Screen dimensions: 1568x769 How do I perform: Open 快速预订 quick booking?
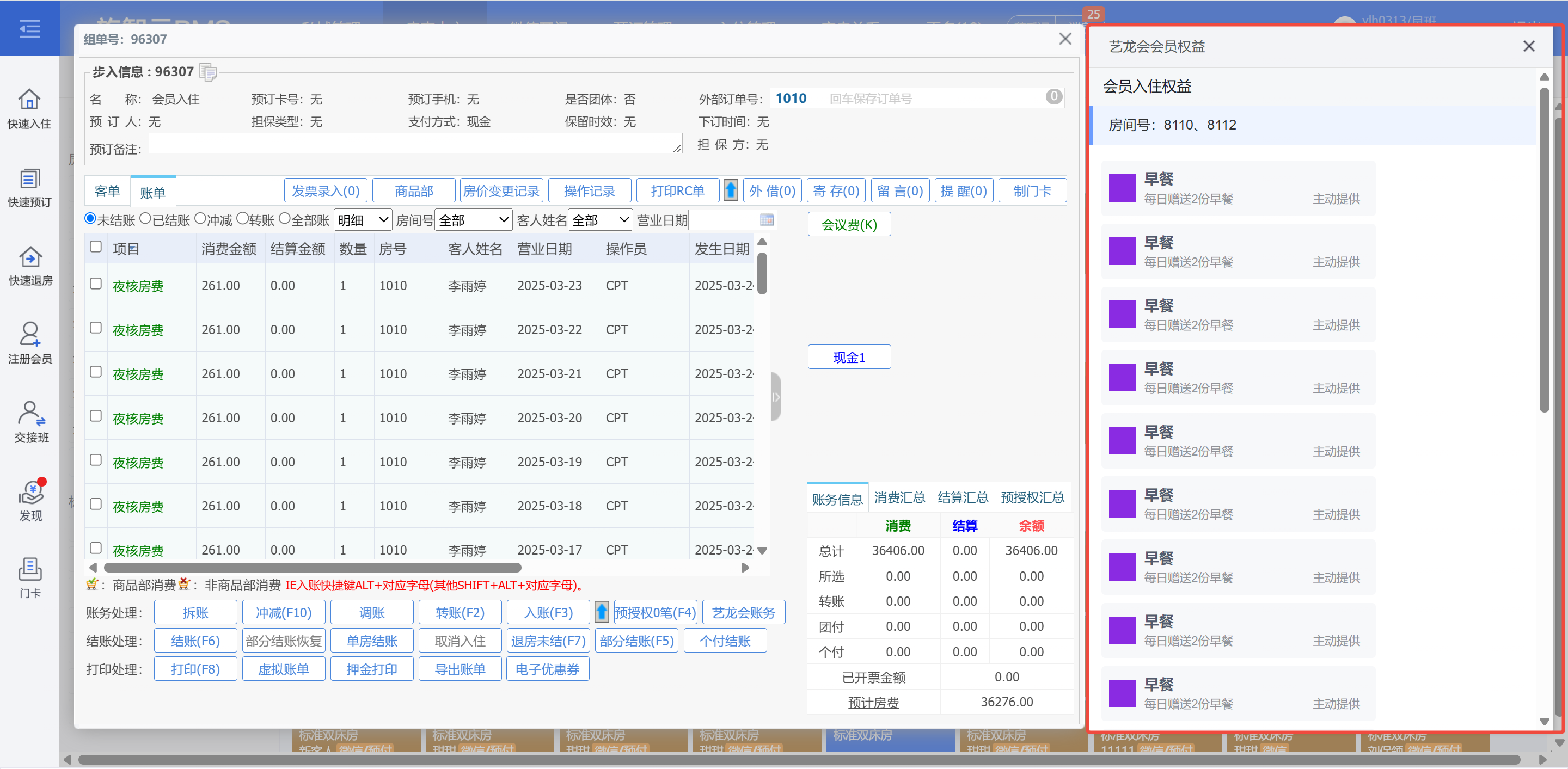pyautogui.click(x=29, y=187)
